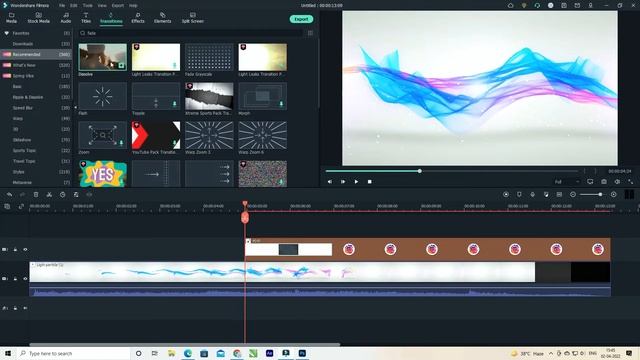This screenshot has height=360, width=640.
Task: Collapse the category sidebar arrow
Action: (x=75, y=107)
